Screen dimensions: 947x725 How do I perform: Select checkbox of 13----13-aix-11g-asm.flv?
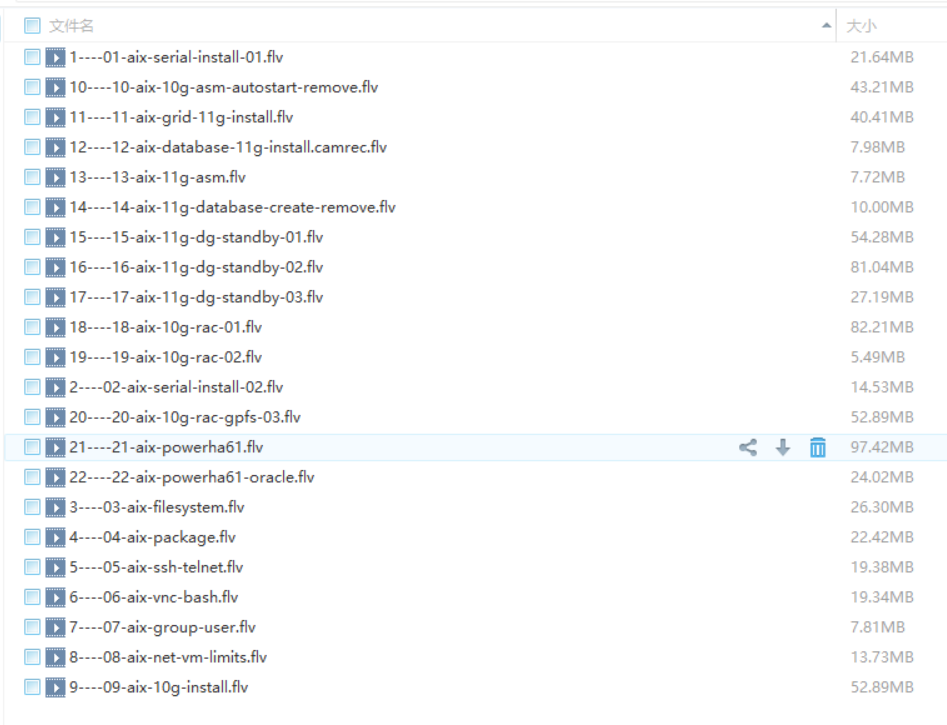tap(32, 178)
